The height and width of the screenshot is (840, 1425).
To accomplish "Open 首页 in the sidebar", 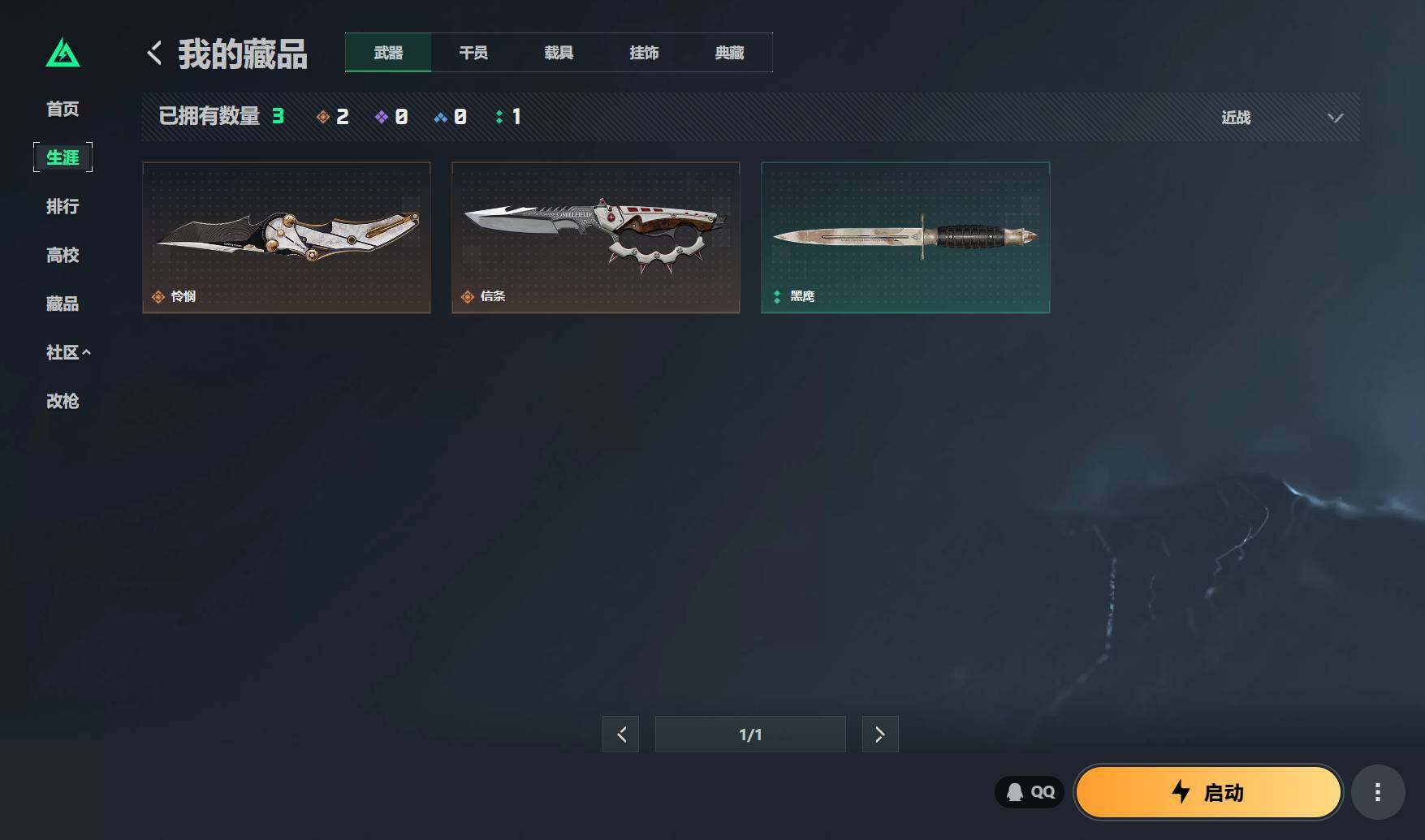I will point(63,109).
